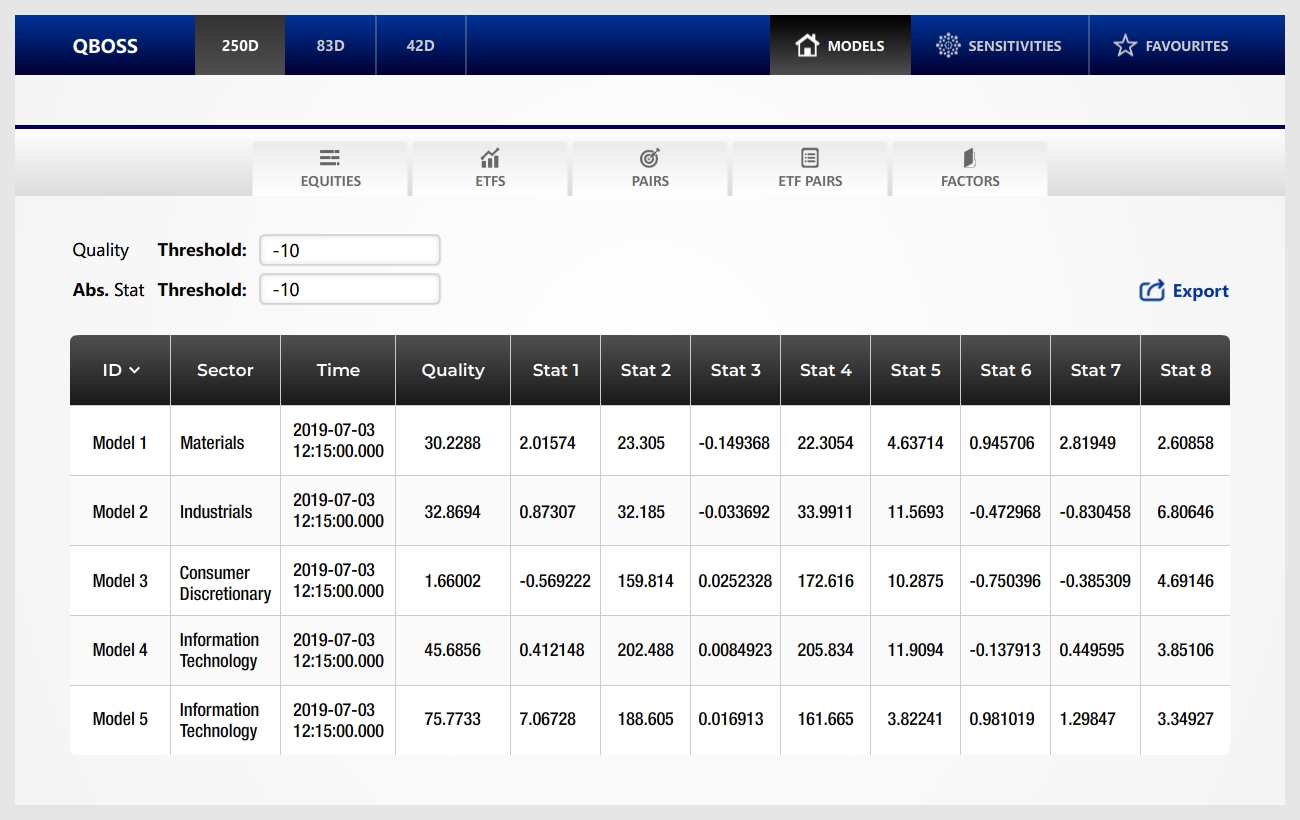Focus the Quality Threshold input field
Screen dimensions: 1300x820
point(349,250)
